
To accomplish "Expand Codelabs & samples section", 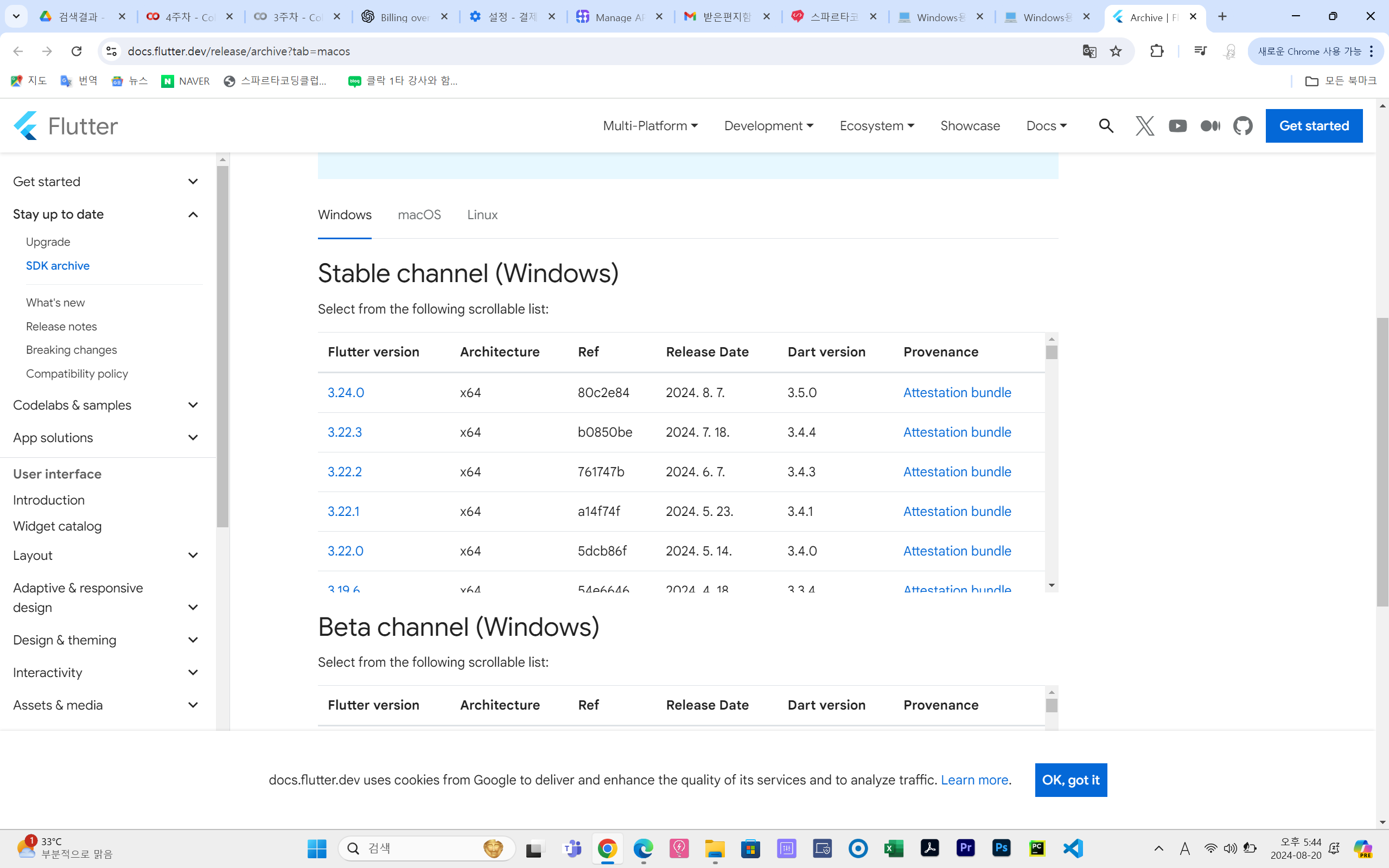I will coord(107,405).
